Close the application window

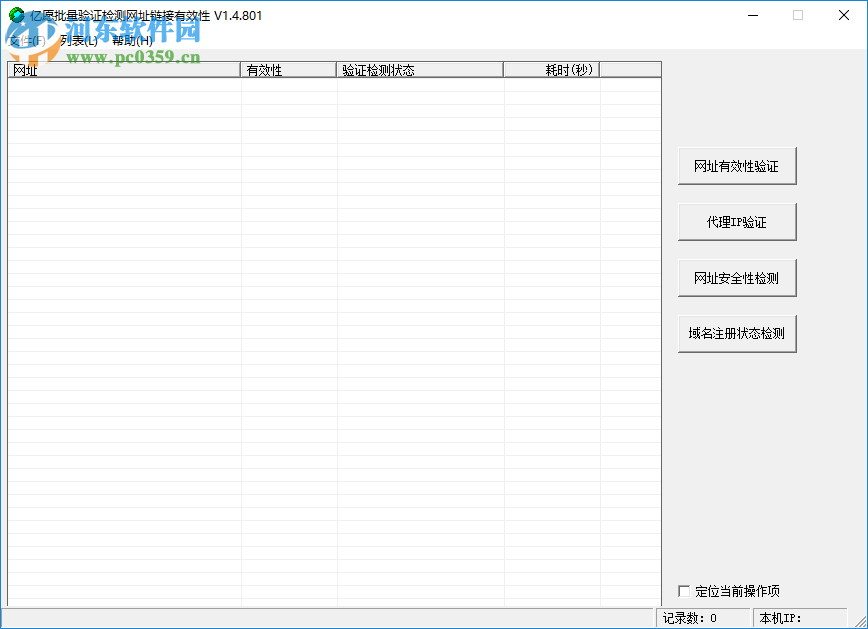[844, 16]
